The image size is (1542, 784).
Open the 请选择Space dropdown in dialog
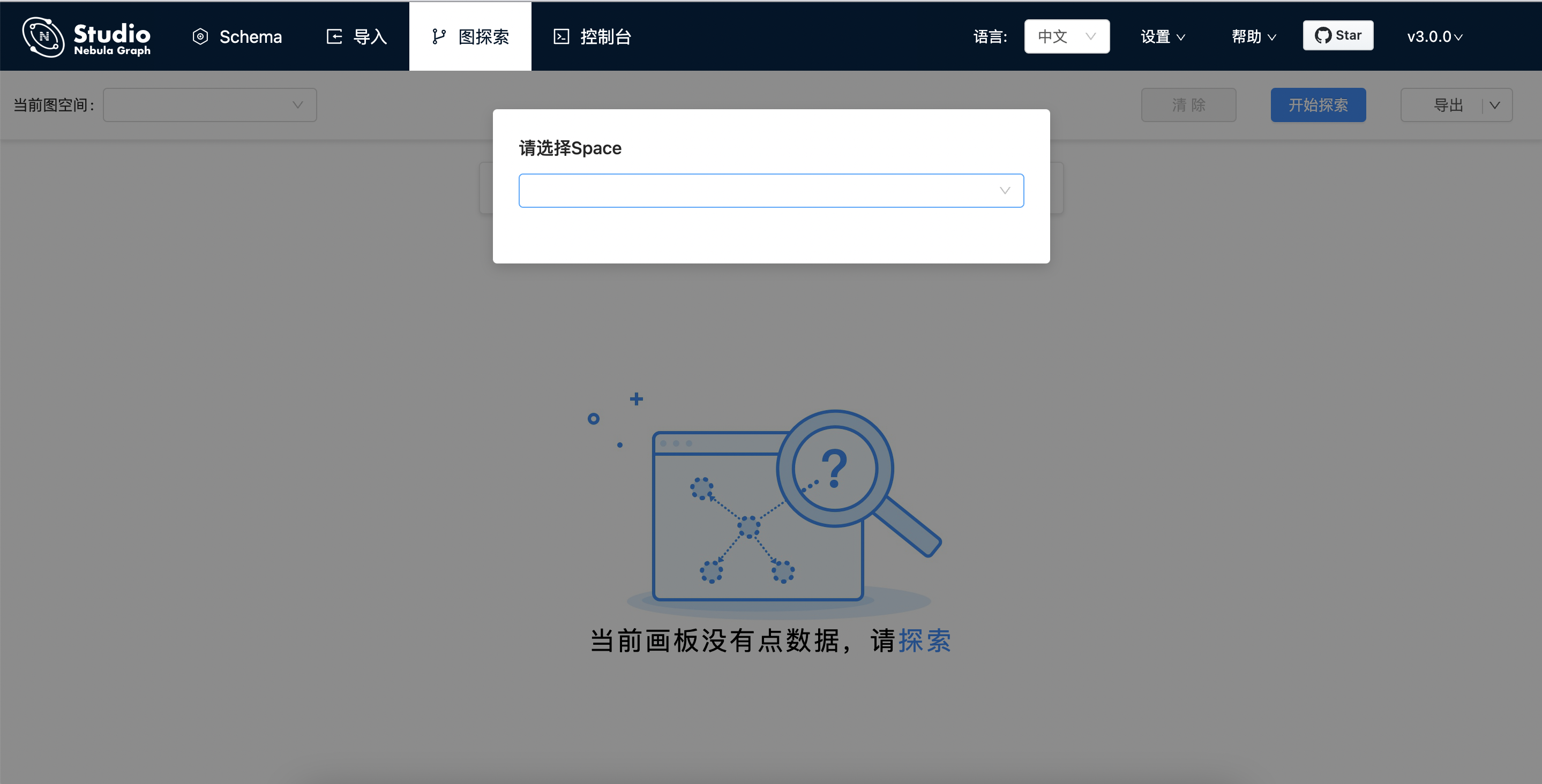coord(771,190)
